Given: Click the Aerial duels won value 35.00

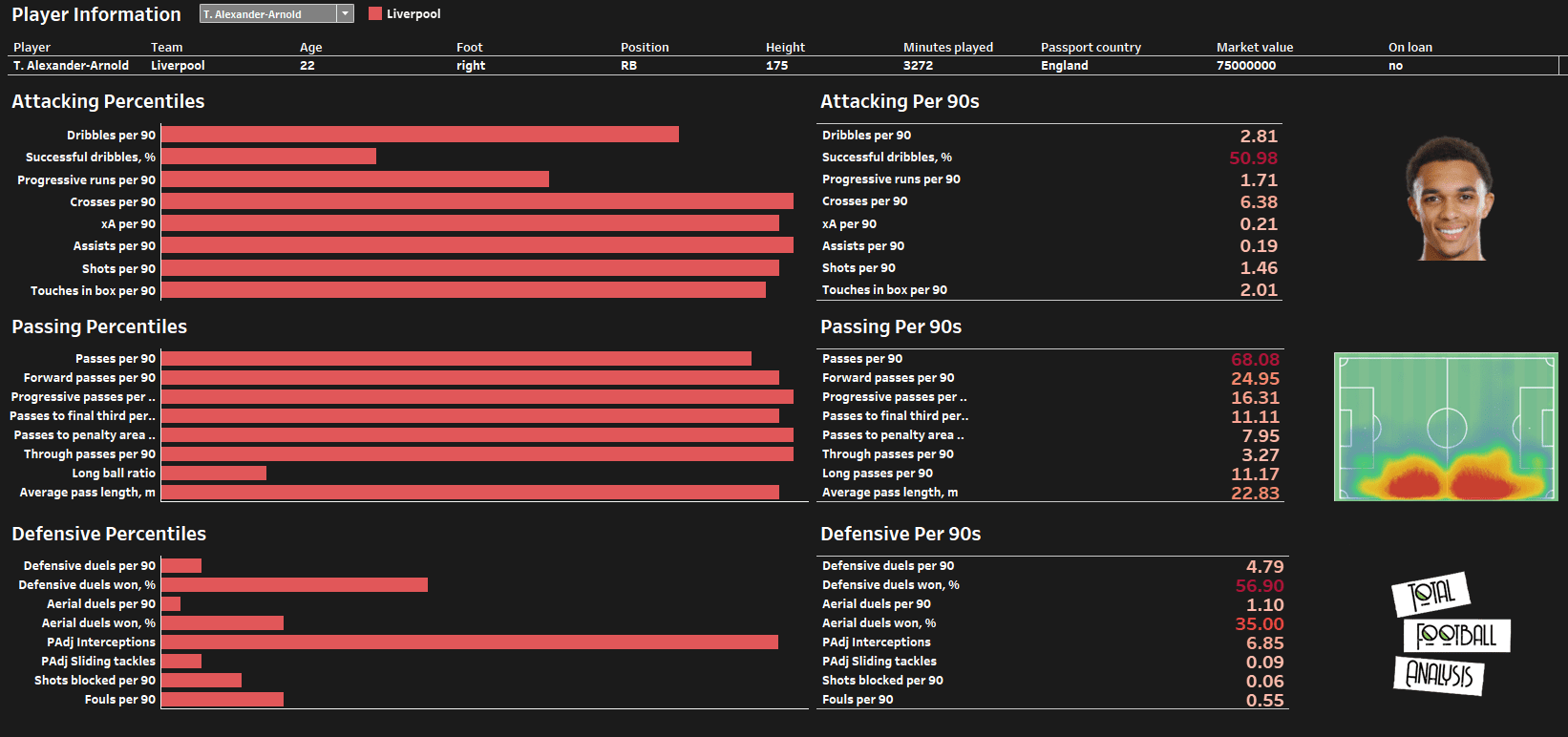Looking at the screenshot, I should pyautogui.click(x=1260, y=623).
